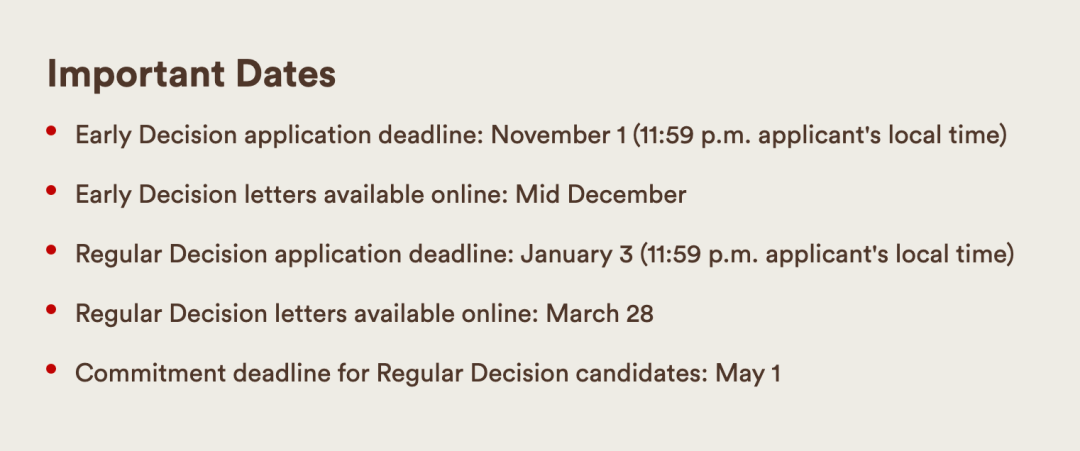Image resolution: width=1080 pixels, height=451 pixels.
Task: Click the Commitment deadline for Regular Decision line
Action: pos(428,374)
